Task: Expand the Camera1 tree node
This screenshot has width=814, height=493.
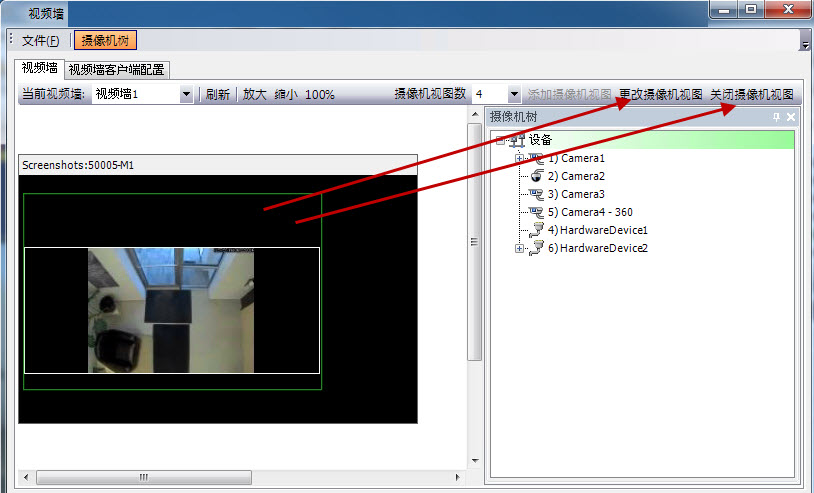Action: click(x=519, y=159)
